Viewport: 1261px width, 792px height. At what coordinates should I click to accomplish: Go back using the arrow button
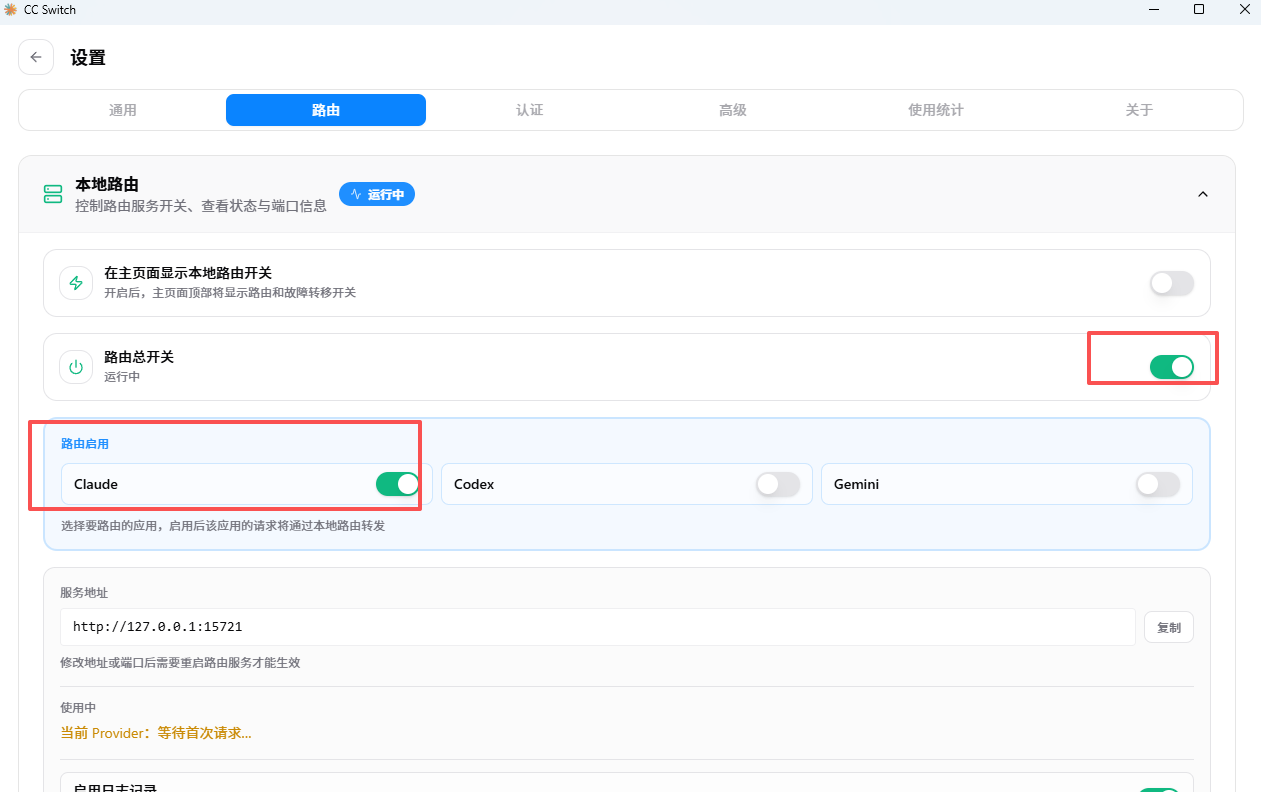(x=36, y=57)
